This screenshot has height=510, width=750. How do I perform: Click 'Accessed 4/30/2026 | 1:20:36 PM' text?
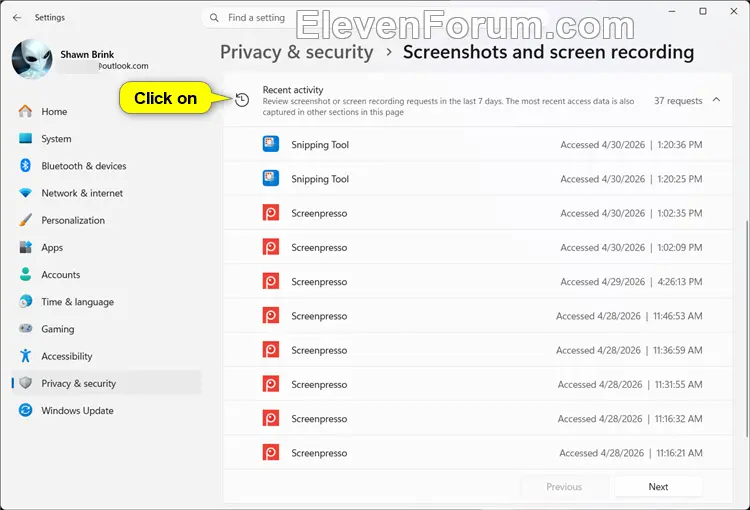(x=631, y=144)
